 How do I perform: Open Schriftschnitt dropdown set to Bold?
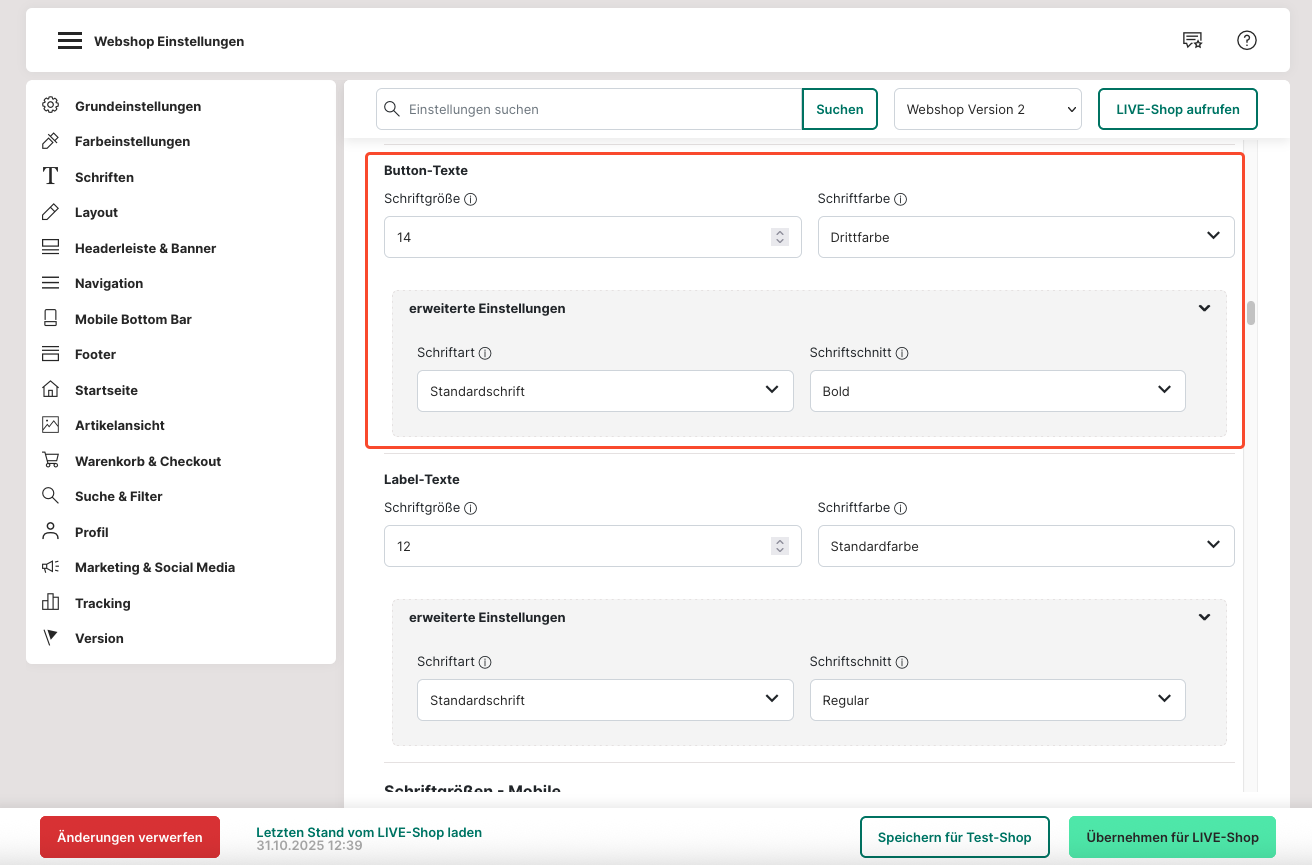(x=997, y=391)
